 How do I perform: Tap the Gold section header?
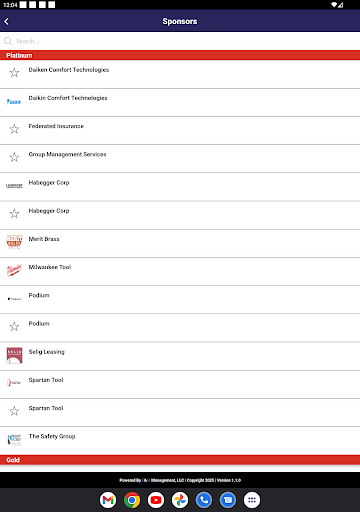(180, 460)
